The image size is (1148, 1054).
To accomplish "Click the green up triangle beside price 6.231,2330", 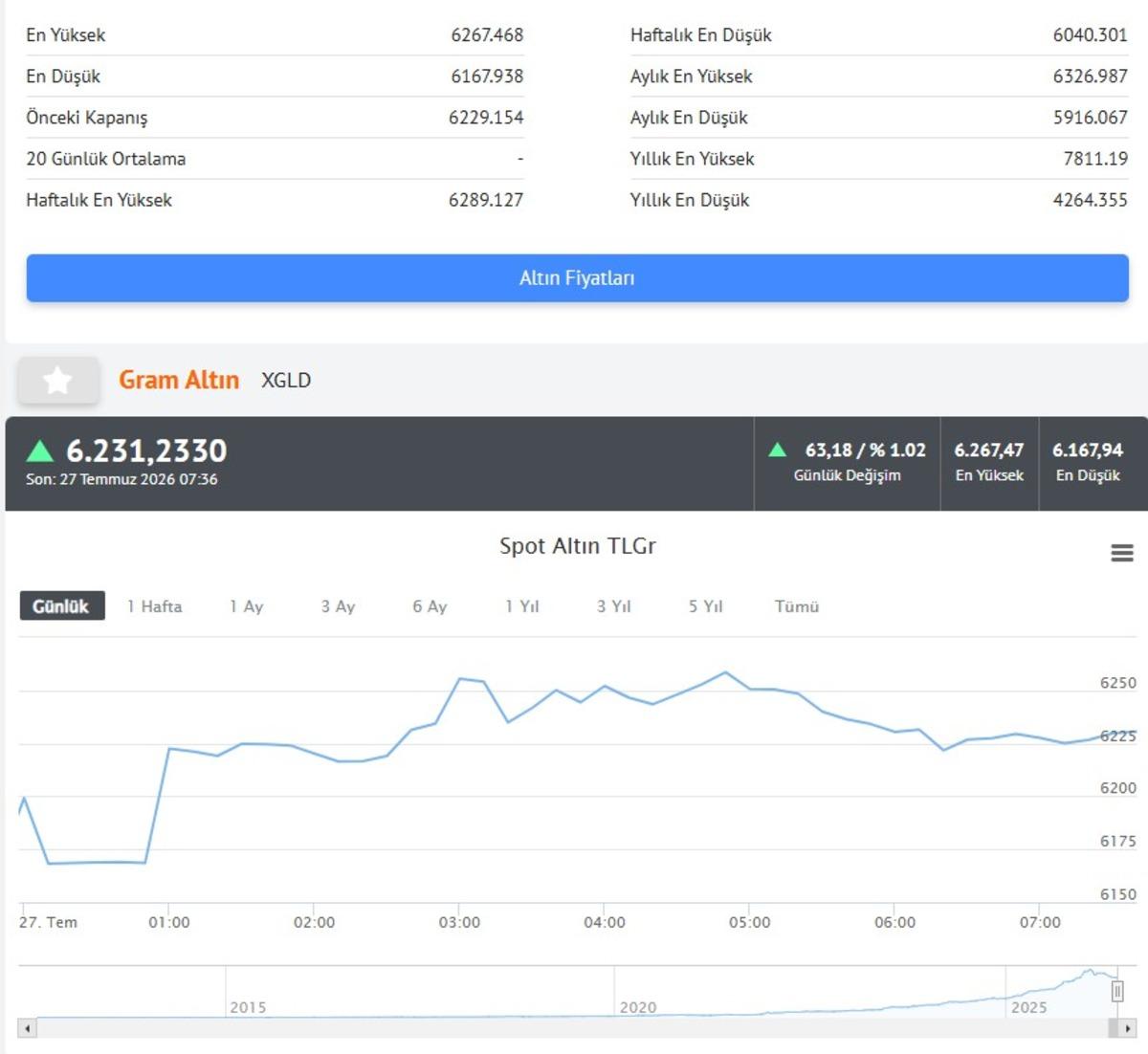I will click(x=40, y=450).
